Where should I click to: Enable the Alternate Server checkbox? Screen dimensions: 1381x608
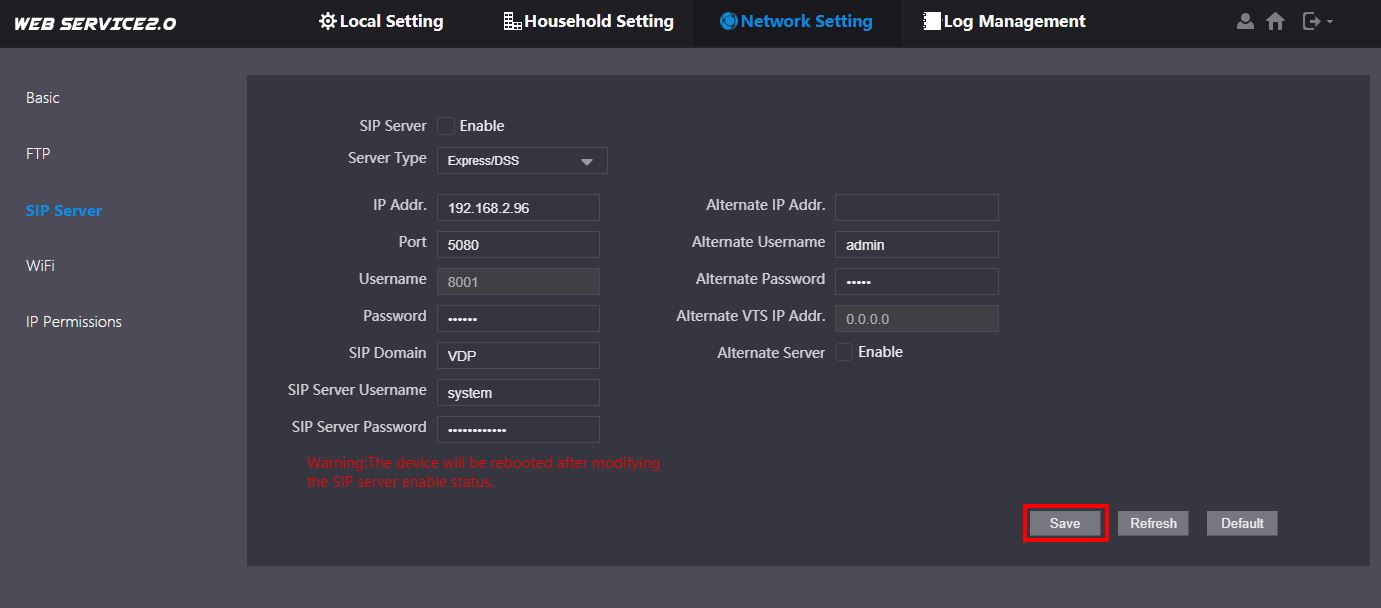(844, 352)
